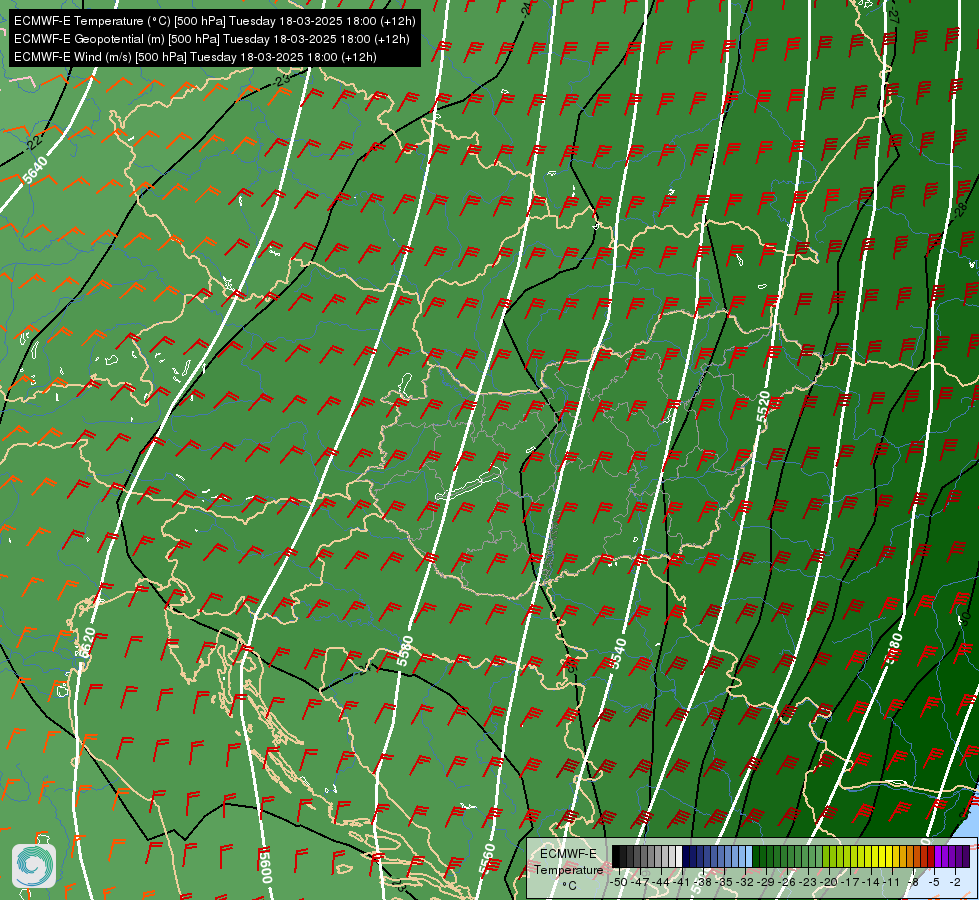The image size is (979, 900).
Task: Click the -32 tick label in the legend
Action: point(745,882)
